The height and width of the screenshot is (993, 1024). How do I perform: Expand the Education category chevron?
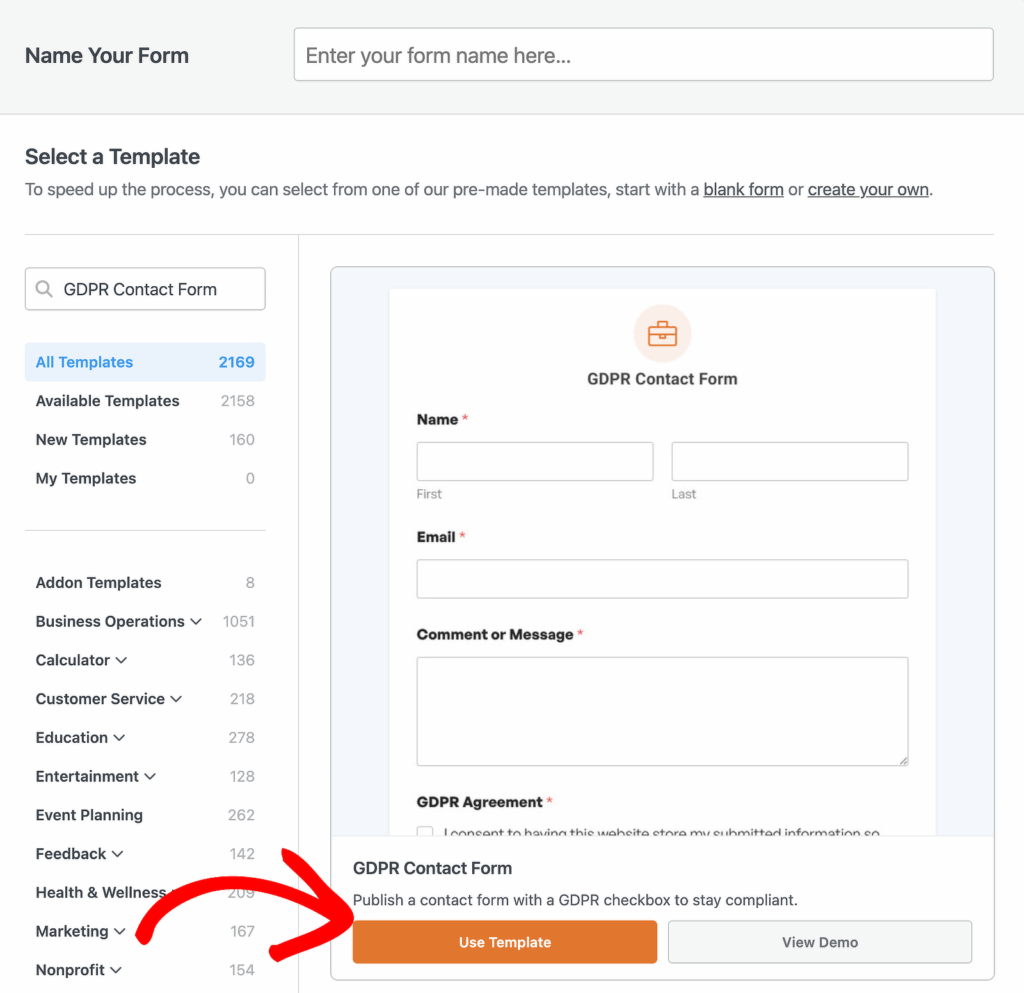pos(119,738)
